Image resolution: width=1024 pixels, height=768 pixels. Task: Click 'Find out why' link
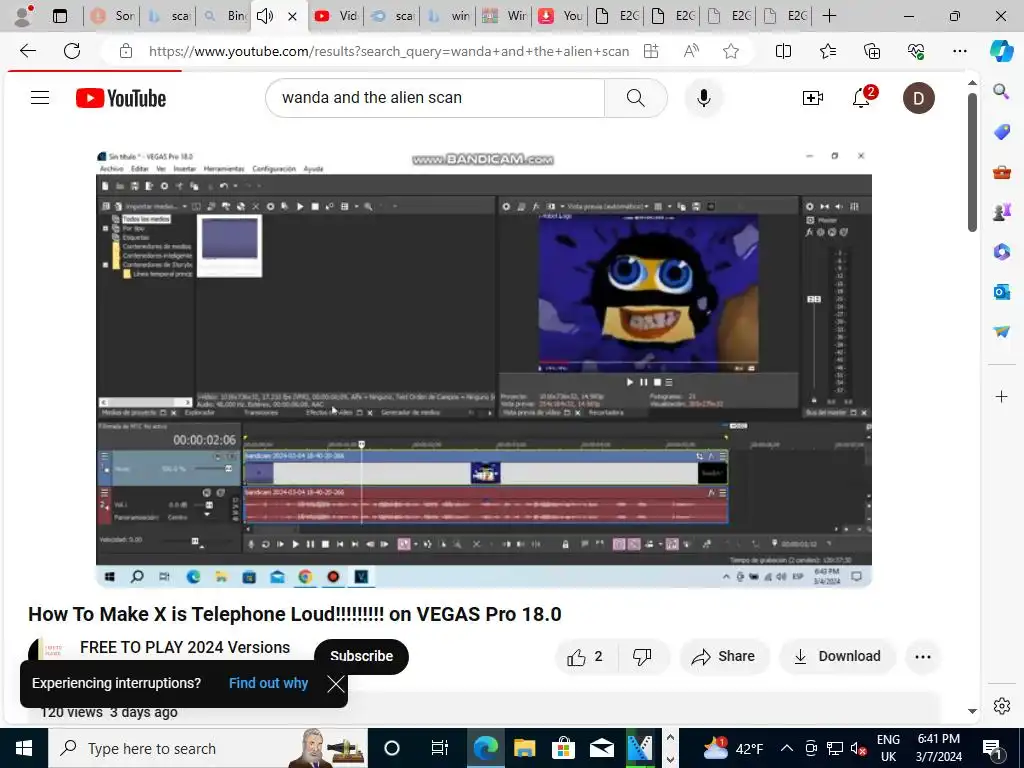[268, 683]
